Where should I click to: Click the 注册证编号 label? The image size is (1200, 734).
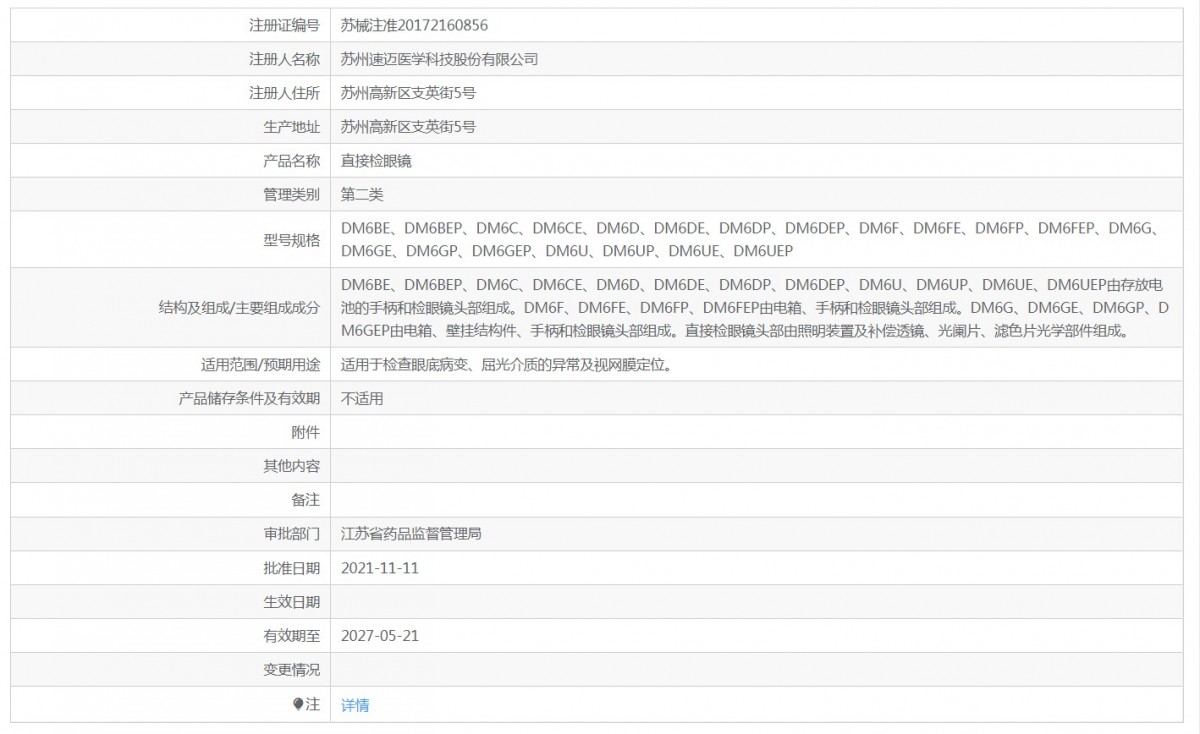coord(284,25)
